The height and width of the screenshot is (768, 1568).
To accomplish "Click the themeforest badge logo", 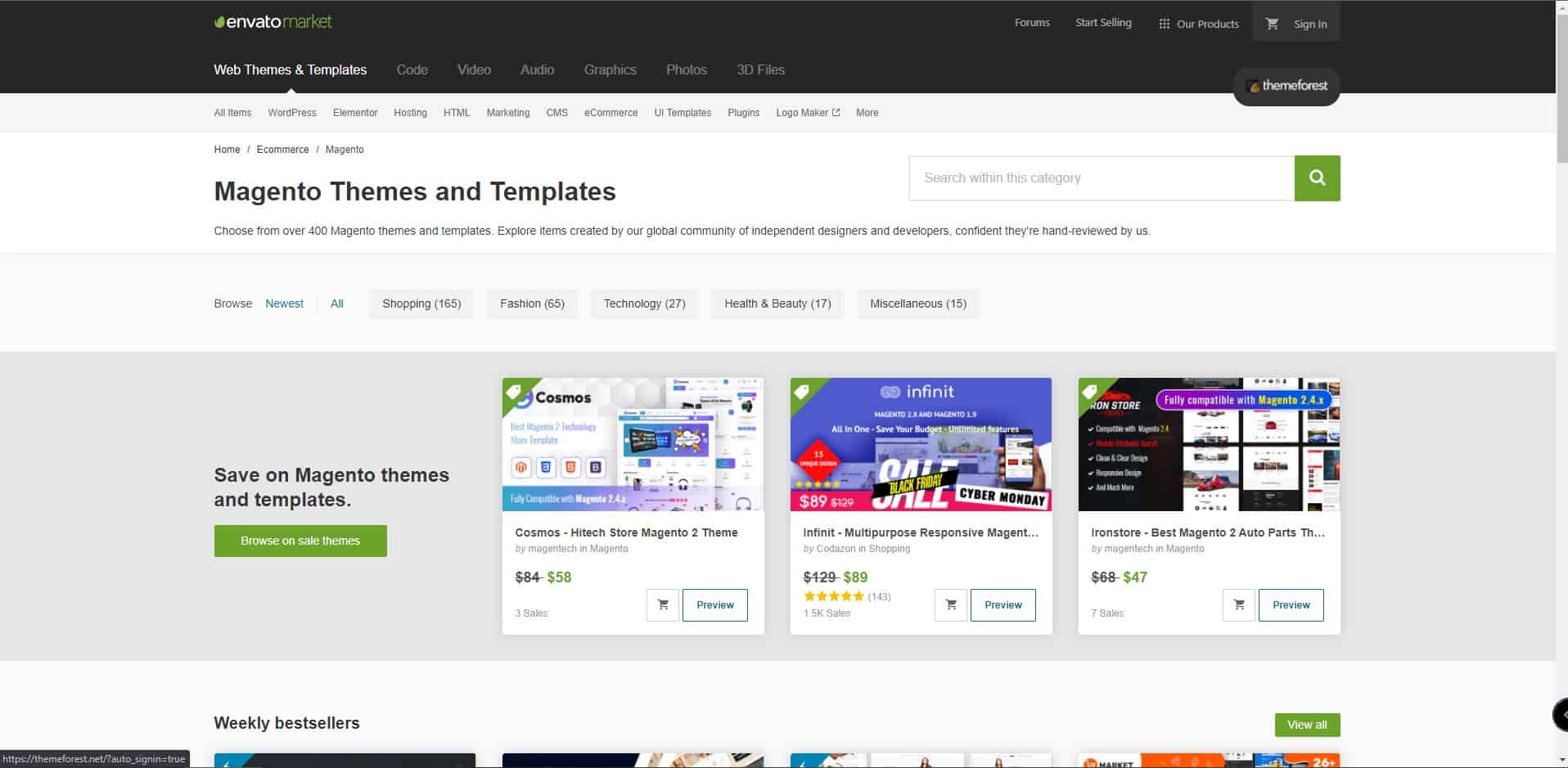I will 1286,86.
